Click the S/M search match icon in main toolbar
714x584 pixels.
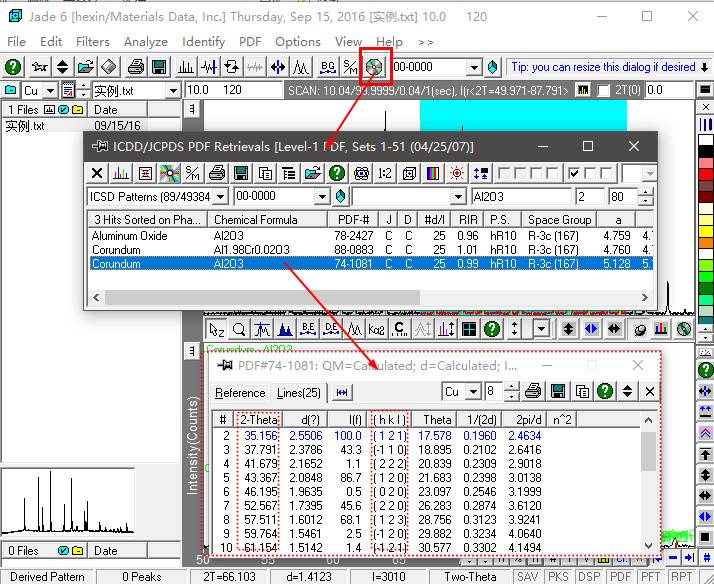pyautogui.click(x=350, y=67)
